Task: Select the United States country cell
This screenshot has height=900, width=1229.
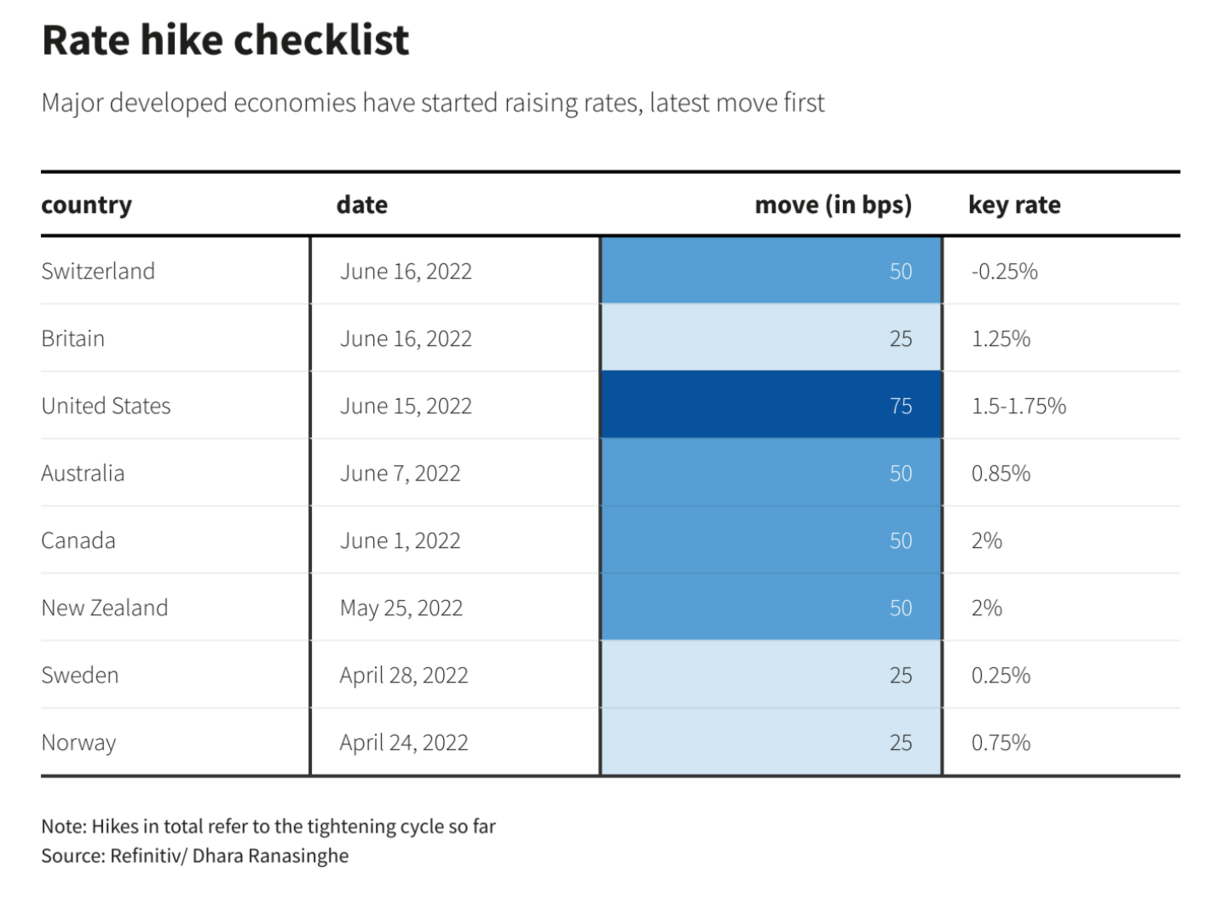Action: pos(106,406)
